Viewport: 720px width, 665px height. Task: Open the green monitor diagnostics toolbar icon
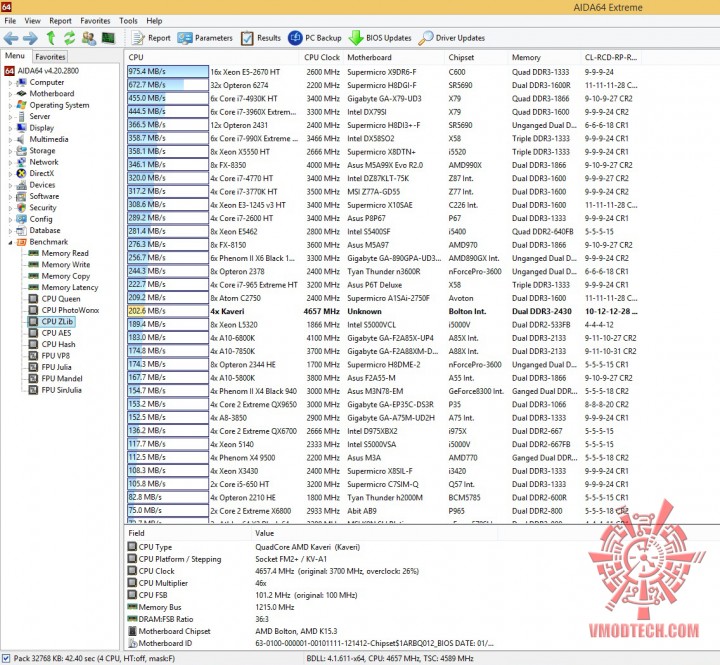[x=108, y=38]
